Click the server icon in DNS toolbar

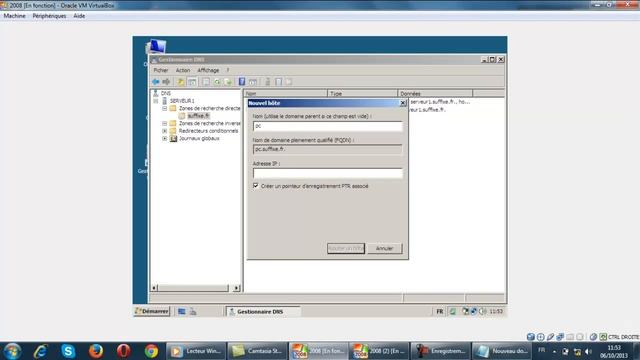click(x=268, y=82)
